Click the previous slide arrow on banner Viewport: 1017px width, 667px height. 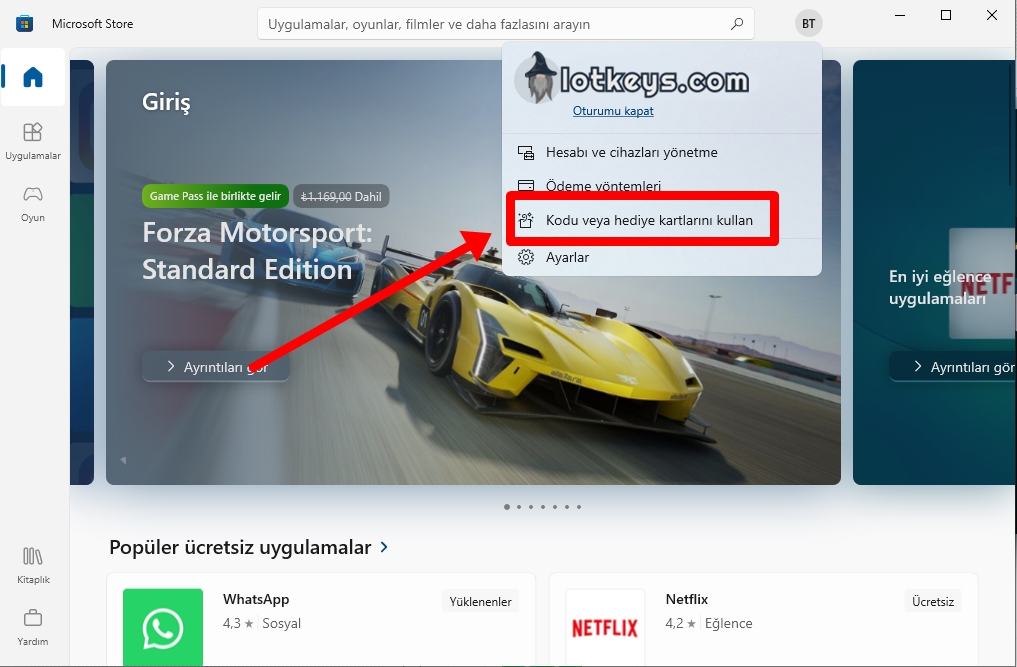123,461
